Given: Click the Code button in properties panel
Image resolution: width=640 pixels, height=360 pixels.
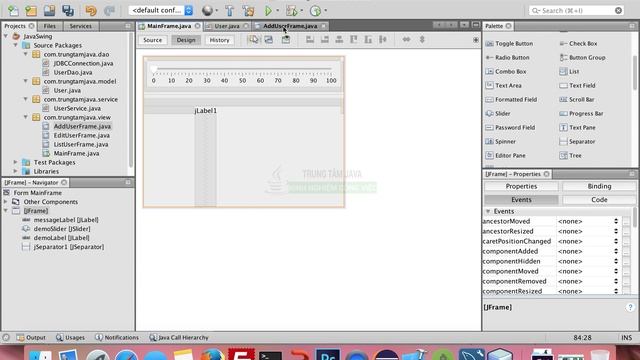Looking at the screenshot, I should [x=599, y=200].
